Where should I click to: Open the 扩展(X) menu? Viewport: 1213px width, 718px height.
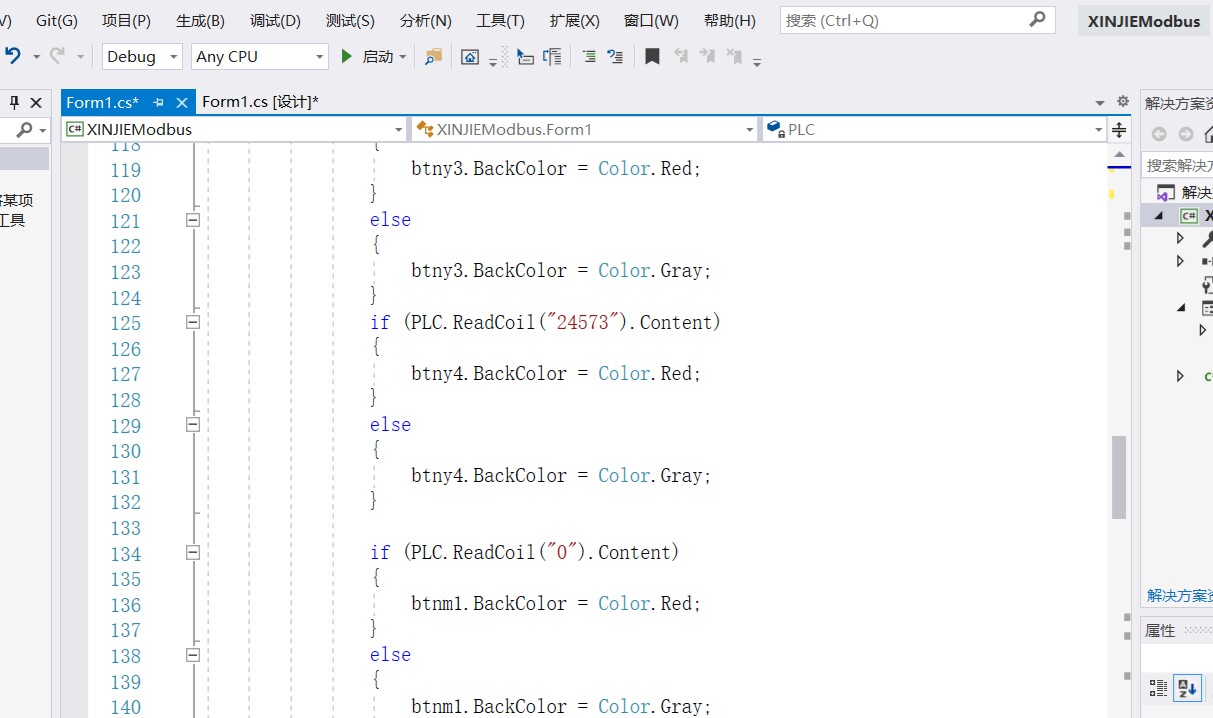(x=575, y=20)
